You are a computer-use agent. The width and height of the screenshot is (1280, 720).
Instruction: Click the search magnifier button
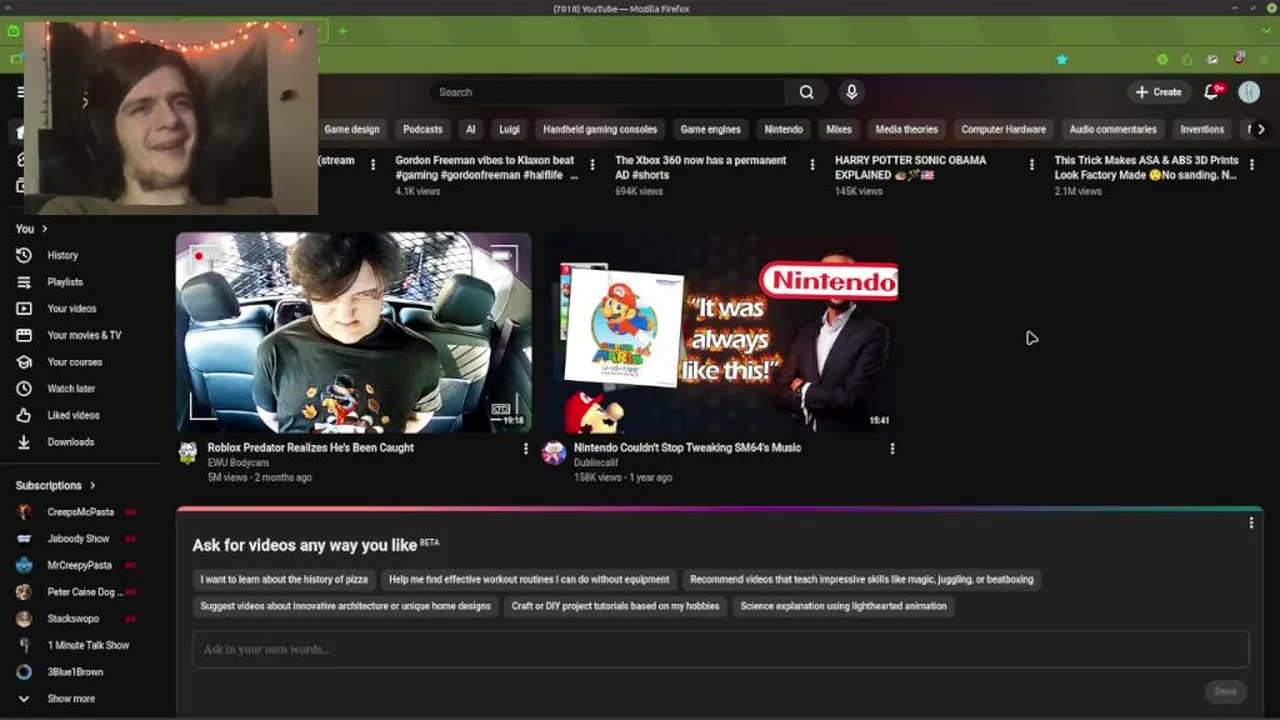(806, 92)
